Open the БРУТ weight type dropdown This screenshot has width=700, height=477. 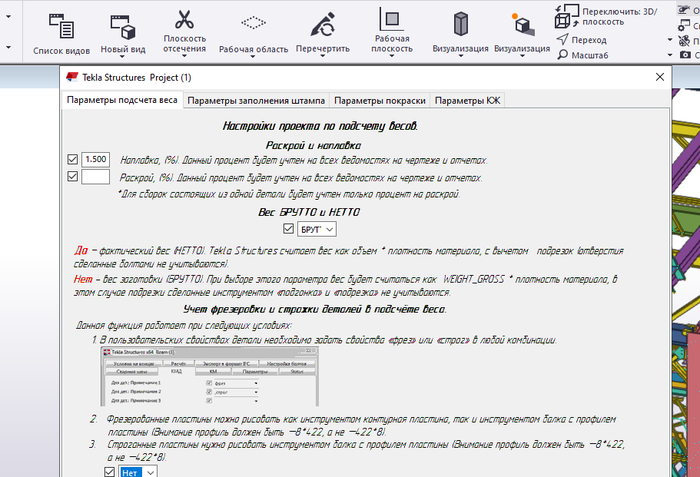point(317,229)
